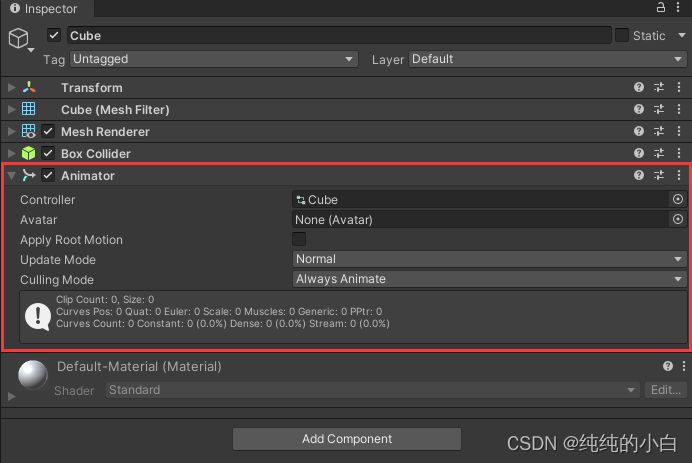Enable the Static checkbox

point(622,35)
